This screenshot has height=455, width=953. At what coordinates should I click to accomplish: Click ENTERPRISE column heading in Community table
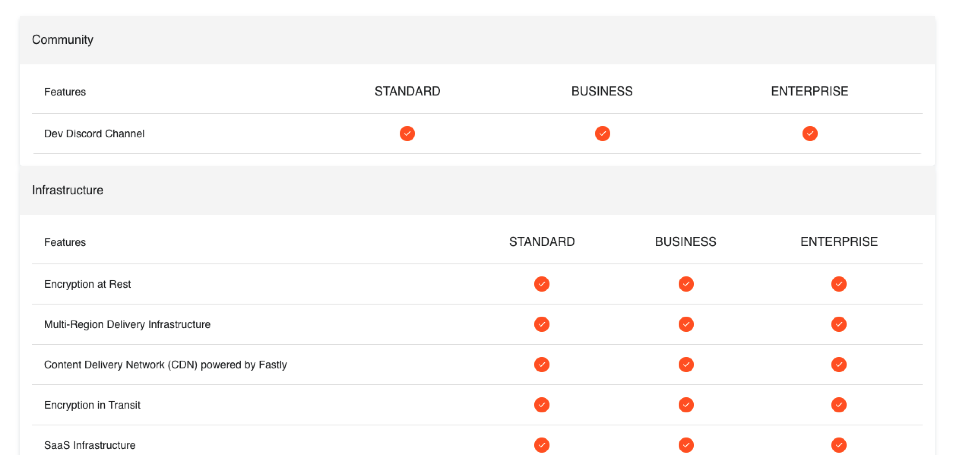click(x=810, y=92)
